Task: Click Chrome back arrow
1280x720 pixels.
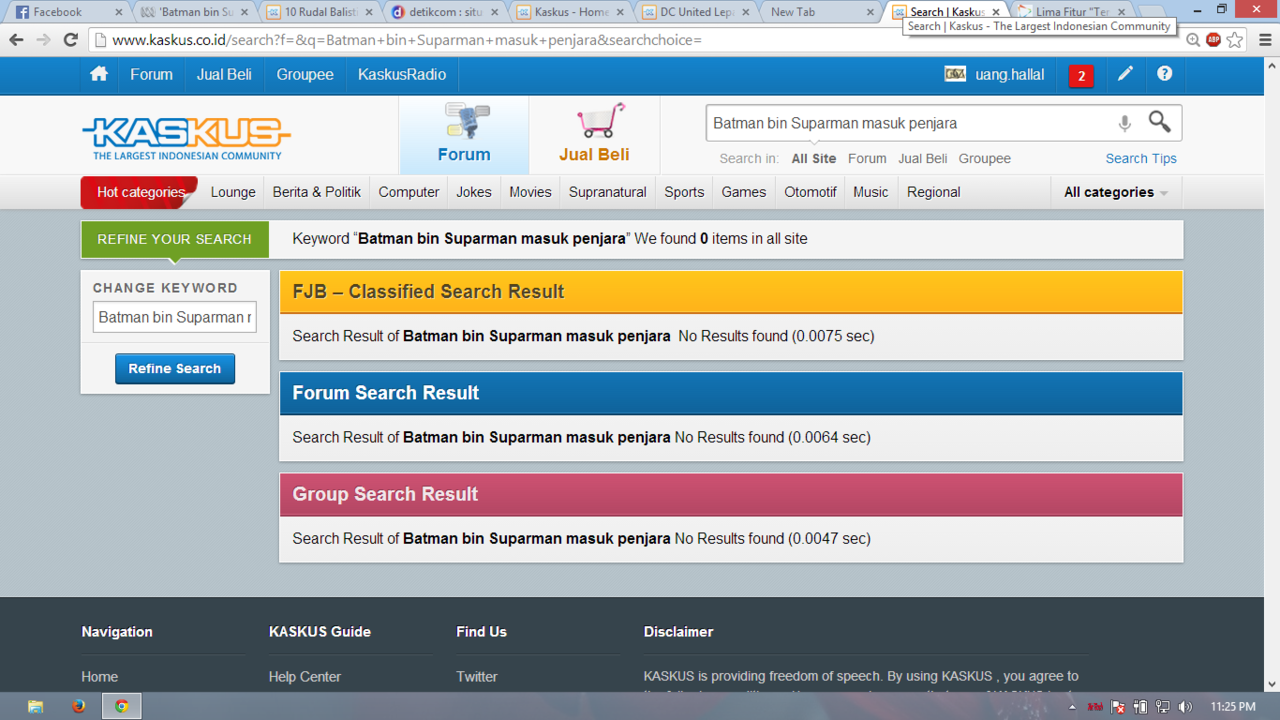Action: pos(16,40)
